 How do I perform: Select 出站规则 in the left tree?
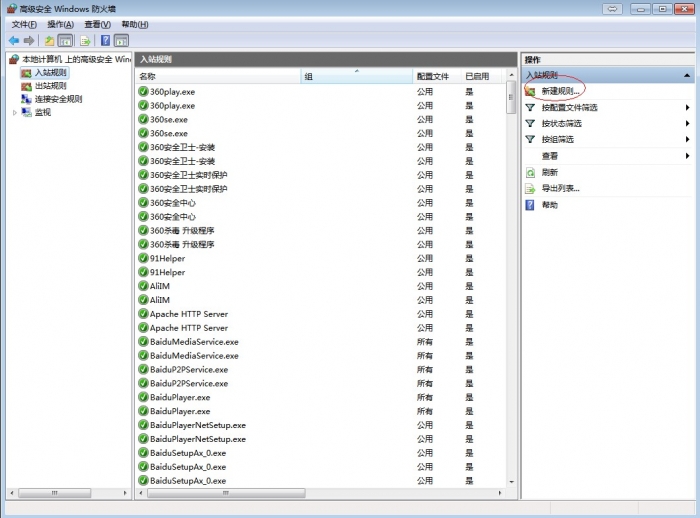[x=50, y=86]
